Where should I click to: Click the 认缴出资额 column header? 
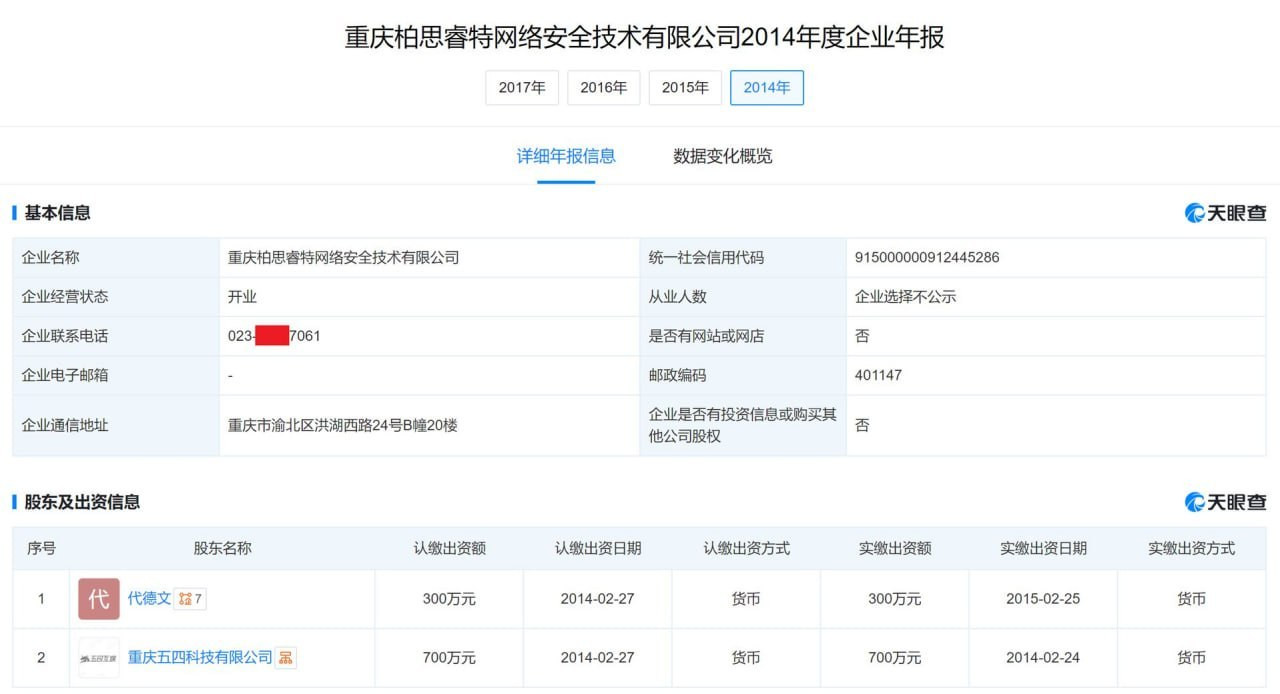(449, 549)
